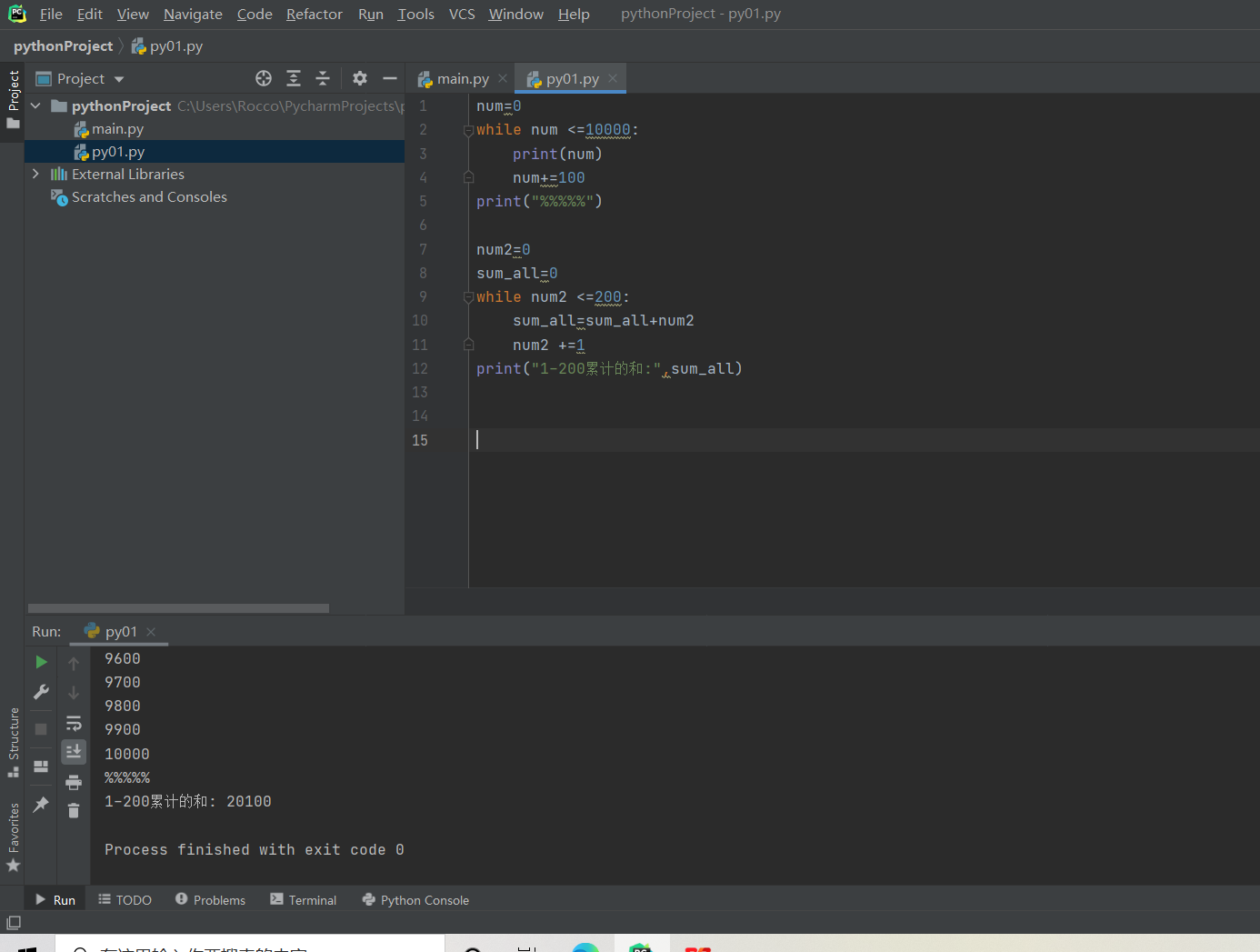The width and height of the screenshot is (1260, 952).
Task: Open Project panel settings gear
Action: tap(360, 78)
